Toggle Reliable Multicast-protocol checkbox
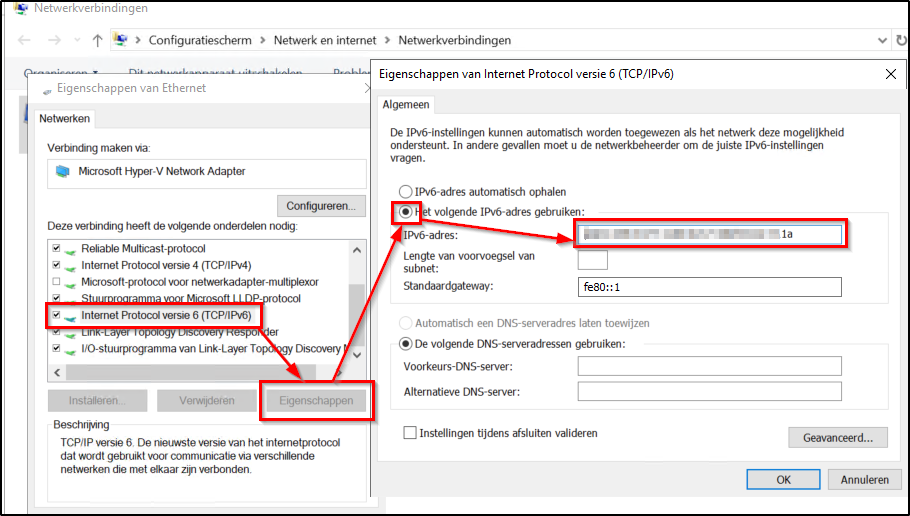 pyautogui.click(x=56, y=248)
